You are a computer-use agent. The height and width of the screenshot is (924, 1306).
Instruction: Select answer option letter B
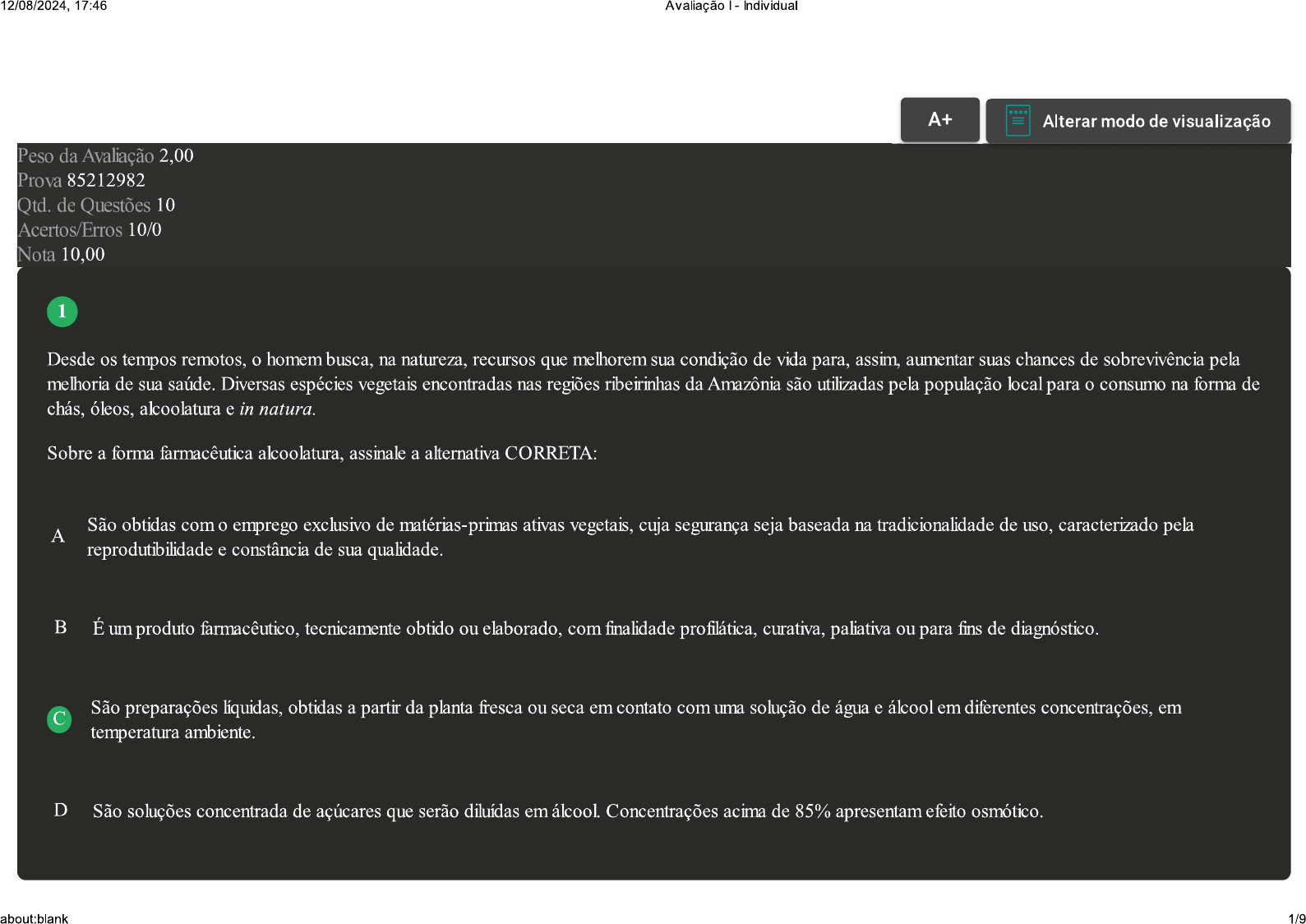point(60,628)
